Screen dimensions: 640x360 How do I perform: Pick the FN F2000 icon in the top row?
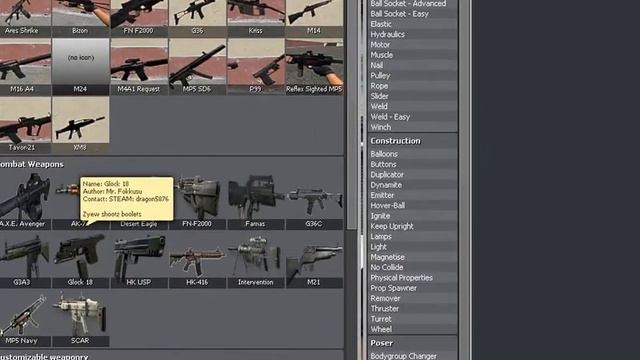pyautogui.click(x=139, y=18)
